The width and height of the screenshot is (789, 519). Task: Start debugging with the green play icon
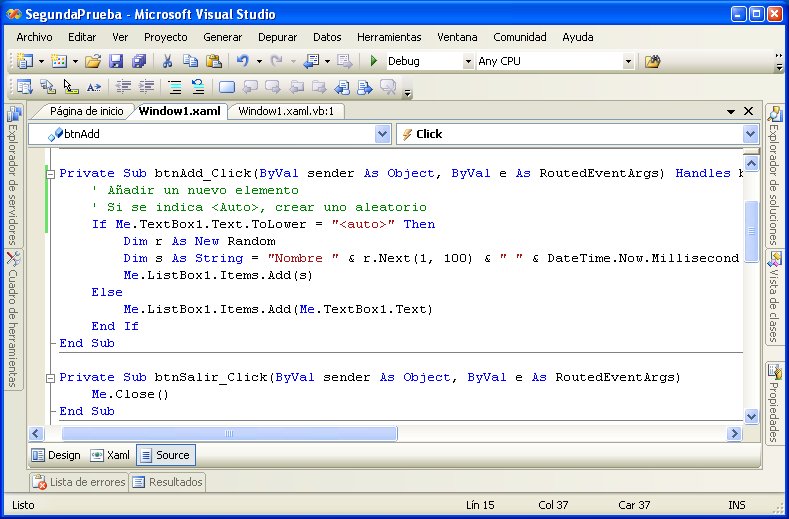pos(373,61)
